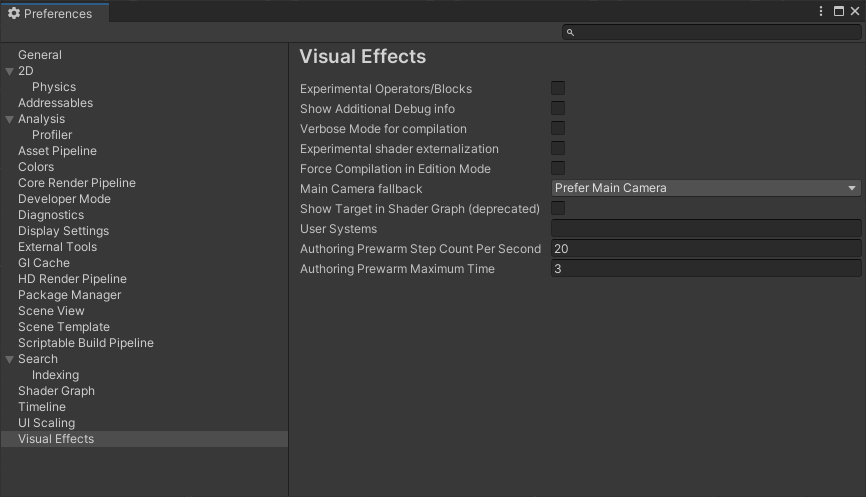
Task: Click the kebab menu icon in title bar
Action: (821, 12)
